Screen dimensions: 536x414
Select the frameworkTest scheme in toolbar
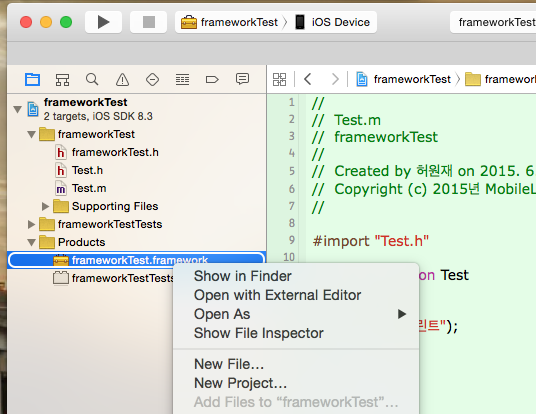coord(229,22)
